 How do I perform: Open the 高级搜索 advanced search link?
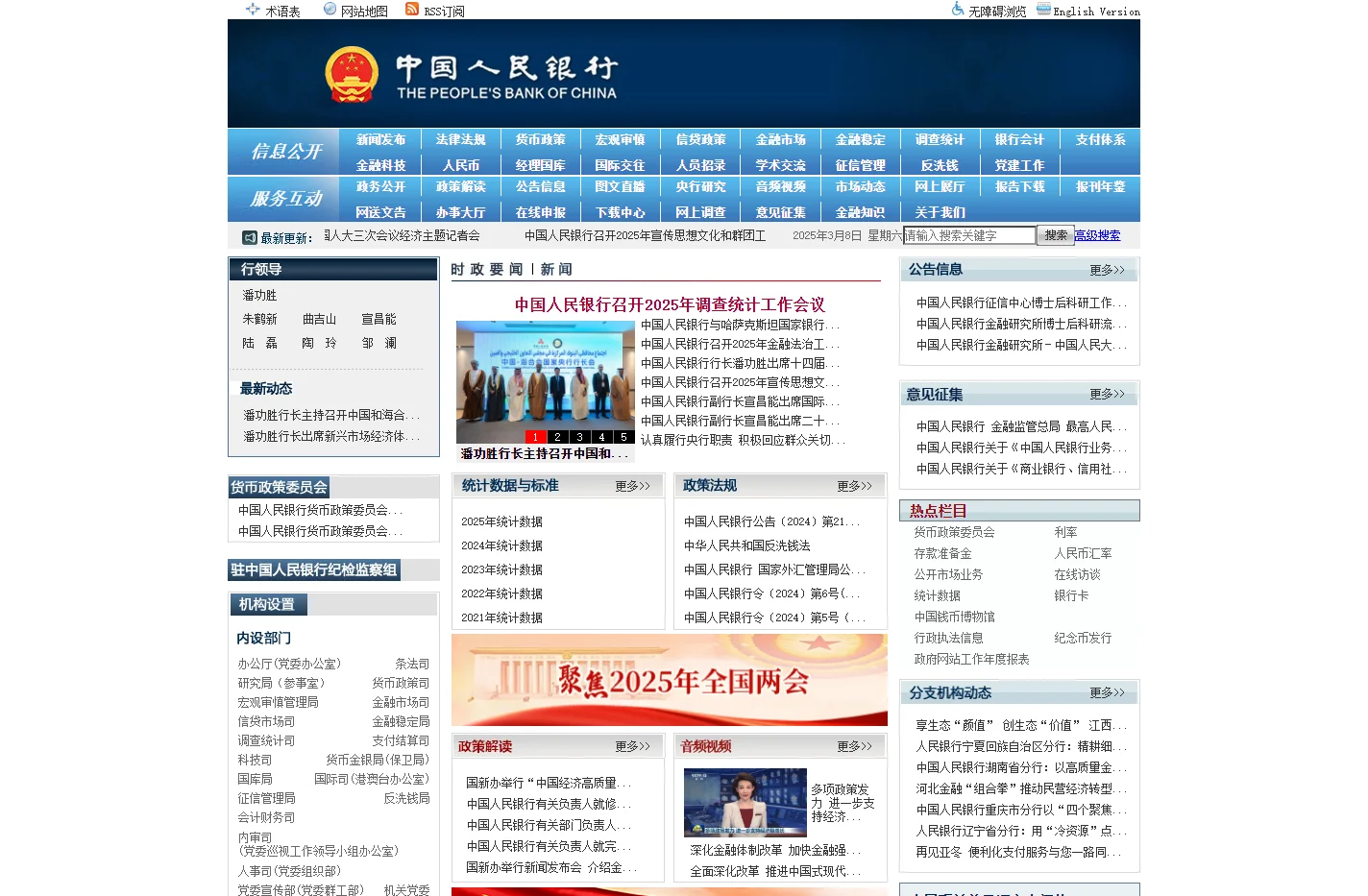[x=1097, y=235]
